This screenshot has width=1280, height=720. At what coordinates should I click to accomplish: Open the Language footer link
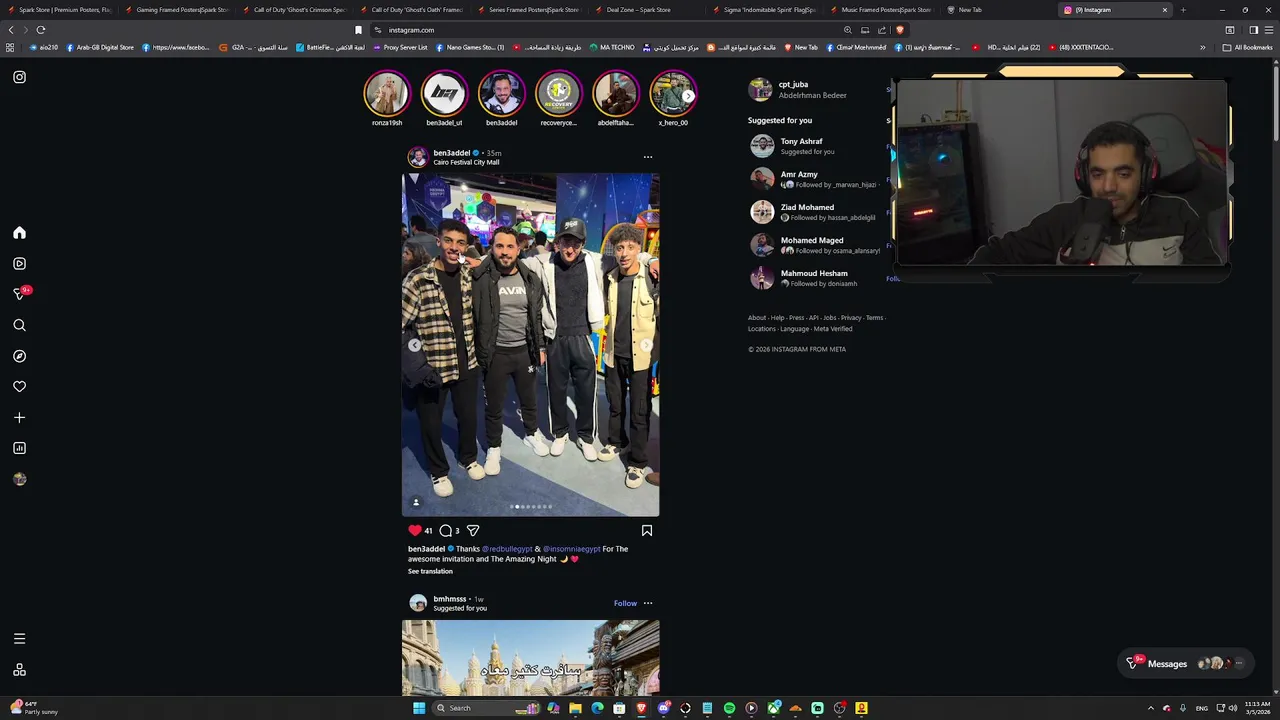pos(794,329)
